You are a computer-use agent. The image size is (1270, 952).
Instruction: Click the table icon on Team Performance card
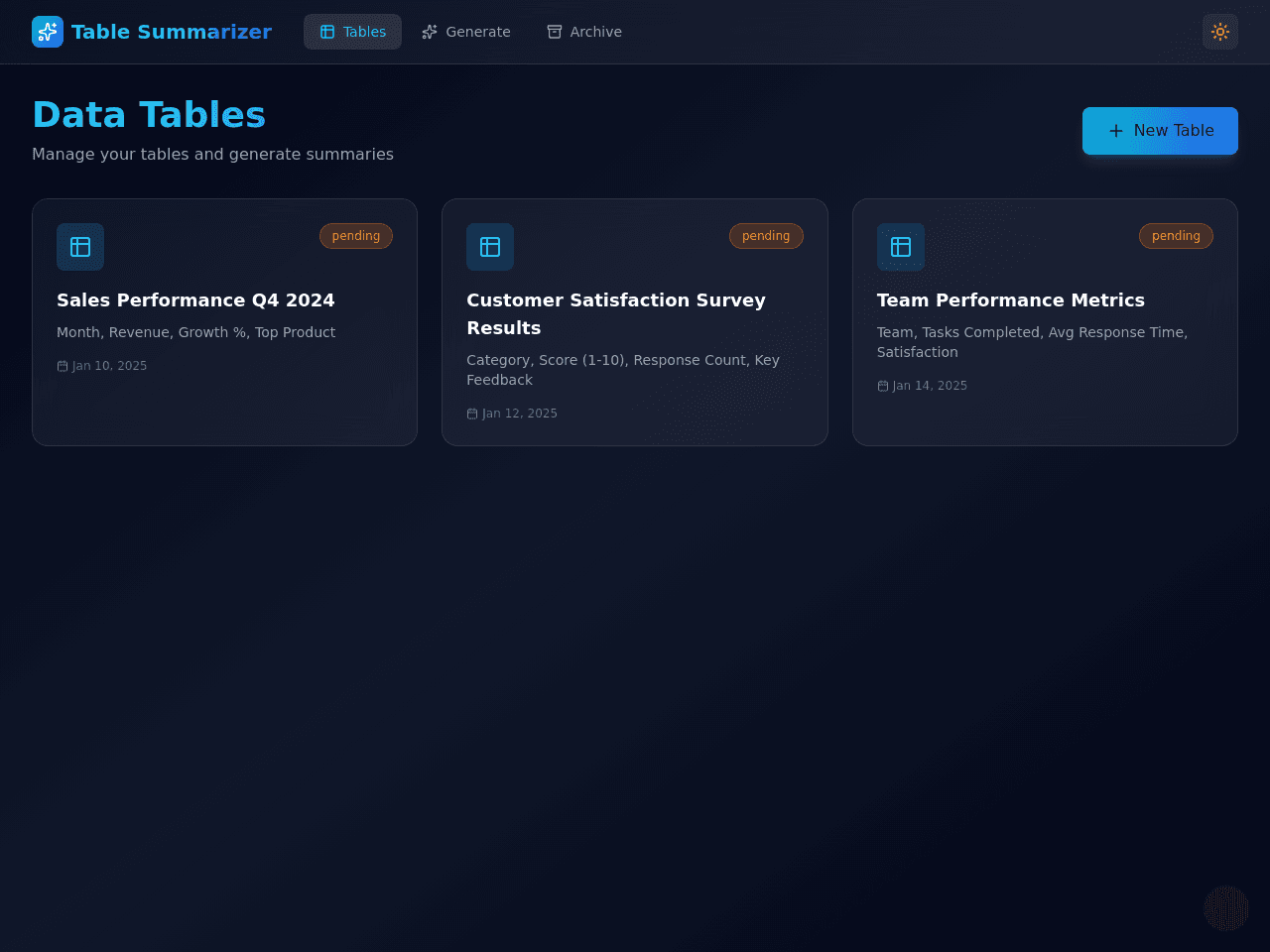901,247
